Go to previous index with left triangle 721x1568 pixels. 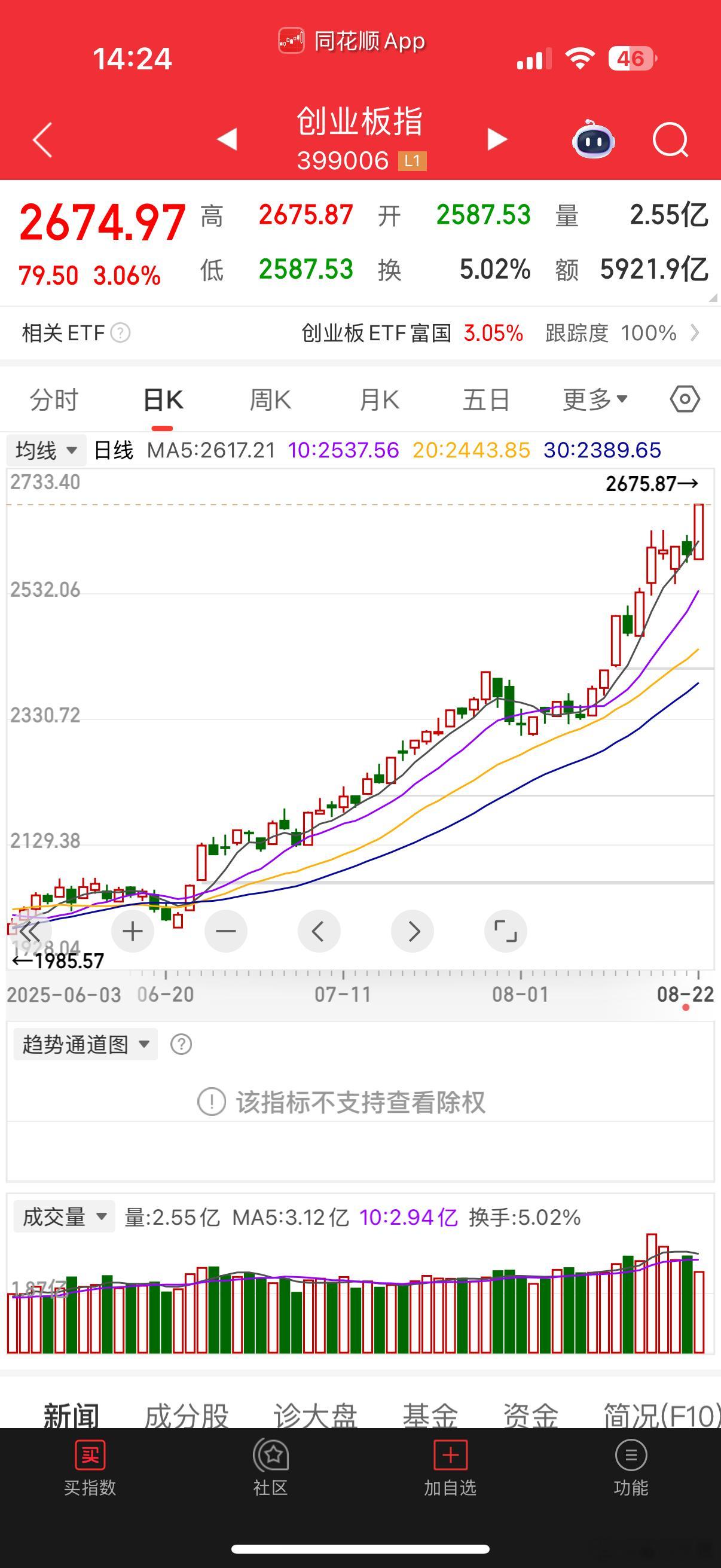[227, 139]
